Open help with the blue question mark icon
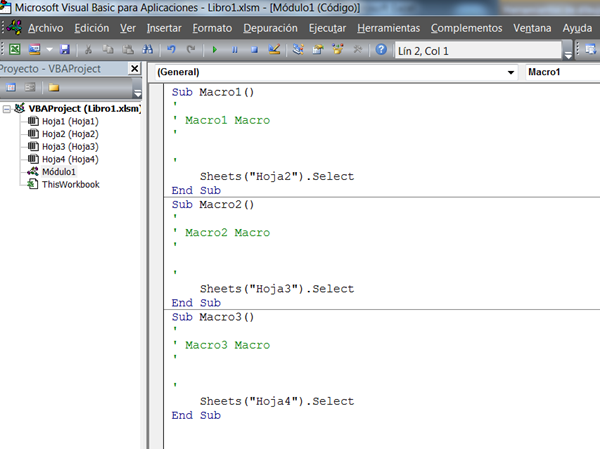The height and width of the screenshot is (449, 600). click(x=381, y=49)
